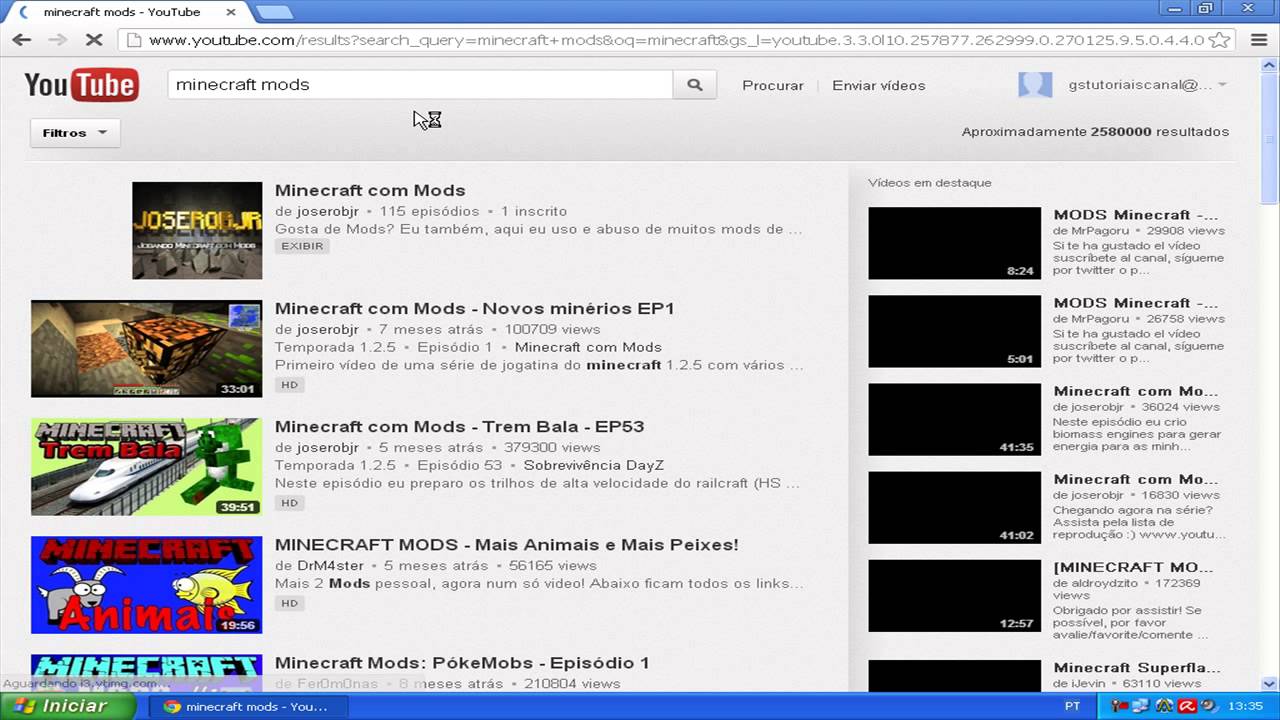Viewport: 1280px width, 720px height.
Task: Open the Chrome menu icon
Action: click(1259, 40)
